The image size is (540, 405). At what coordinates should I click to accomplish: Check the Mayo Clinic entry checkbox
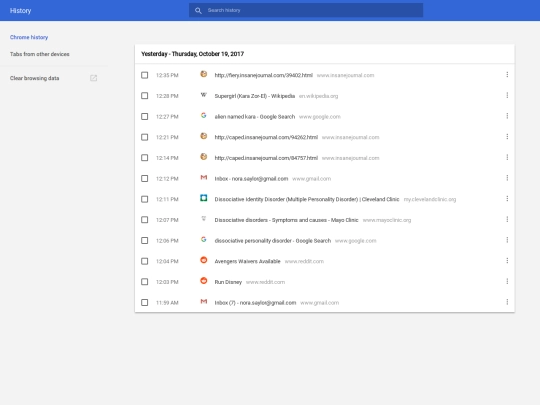click(145, 220)
